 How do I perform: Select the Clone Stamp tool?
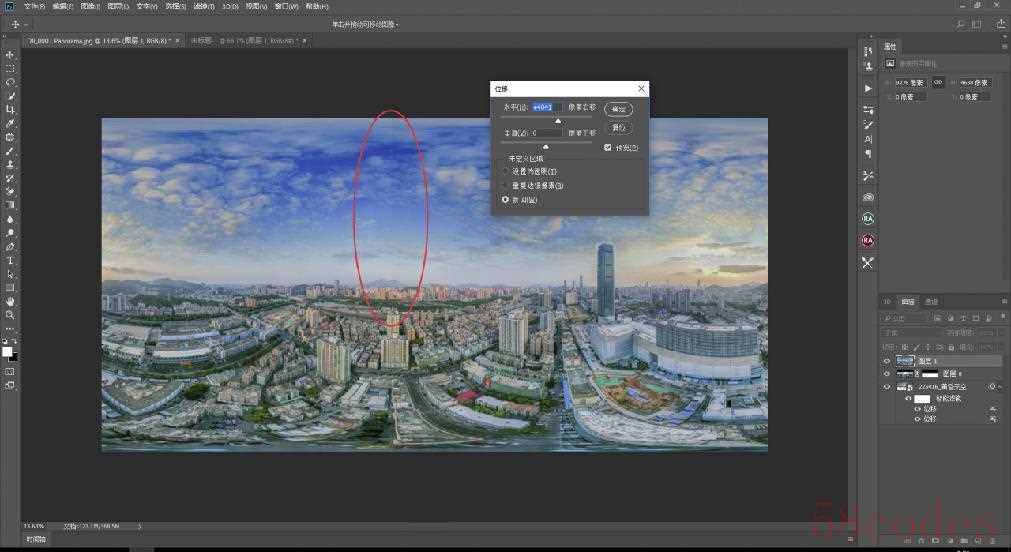click(10, 164)
